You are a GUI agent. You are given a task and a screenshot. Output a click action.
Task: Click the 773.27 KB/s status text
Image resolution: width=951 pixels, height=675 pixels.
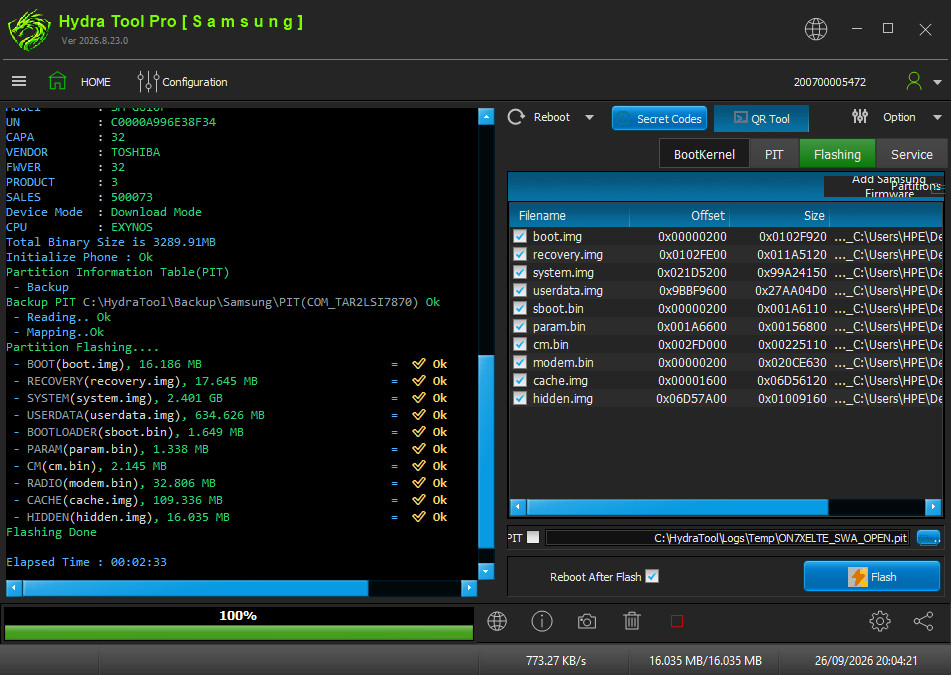[556, 660]
